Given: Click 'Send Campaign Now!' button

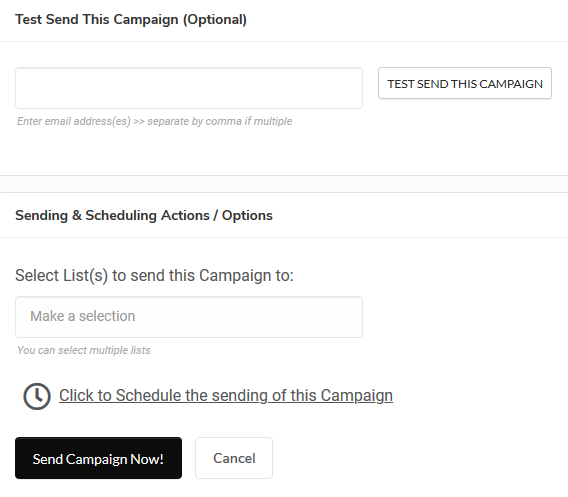Looking at the screenshot, I should (x=98, y=458).
